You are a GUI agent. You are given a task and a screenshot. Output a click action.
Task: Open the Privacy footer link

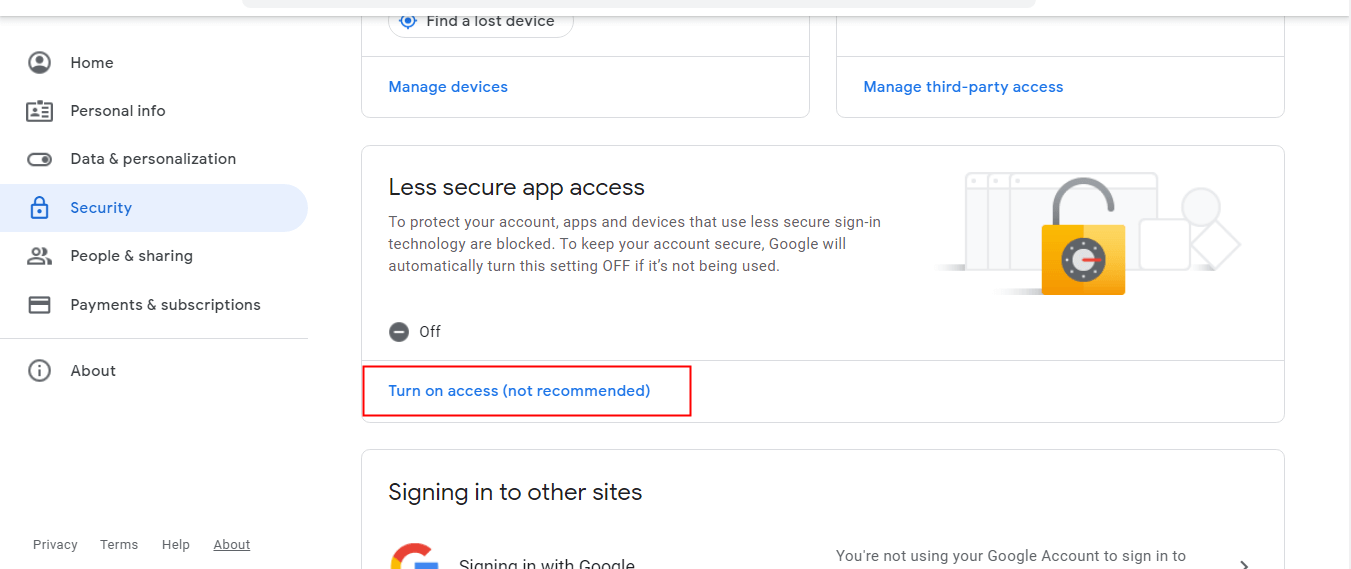pyautogui.click(x=55, y=545)
